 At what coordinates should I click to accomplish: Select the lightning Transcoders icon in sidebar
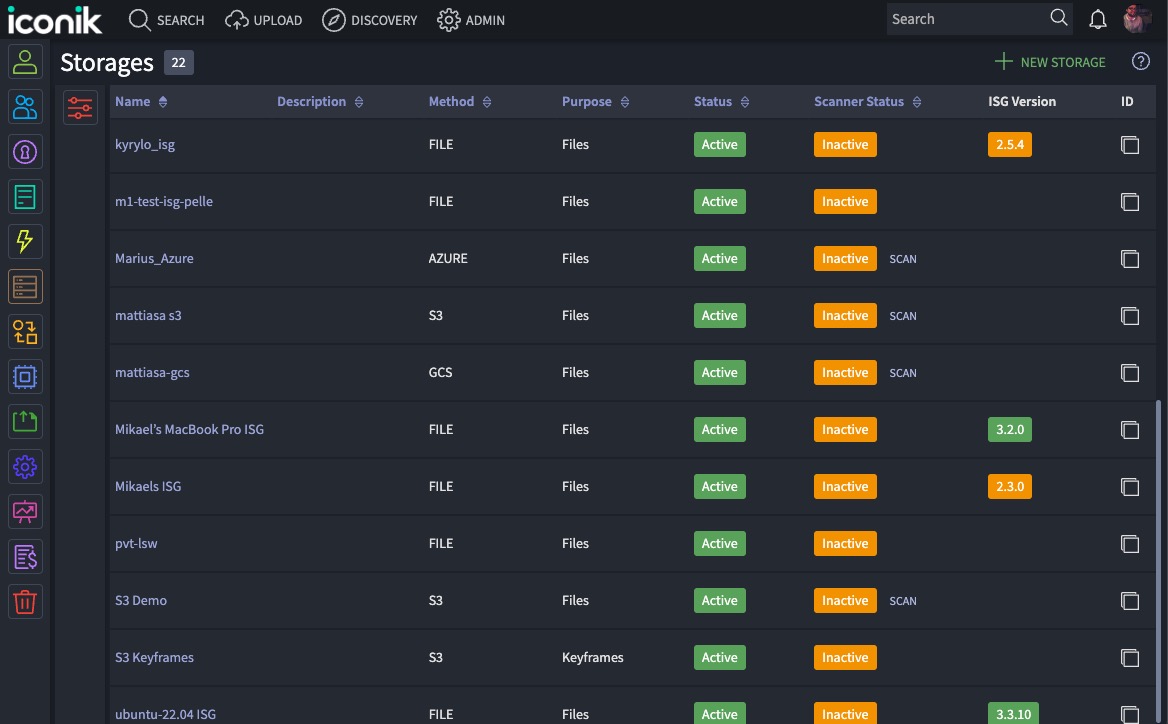coord(25,241)
